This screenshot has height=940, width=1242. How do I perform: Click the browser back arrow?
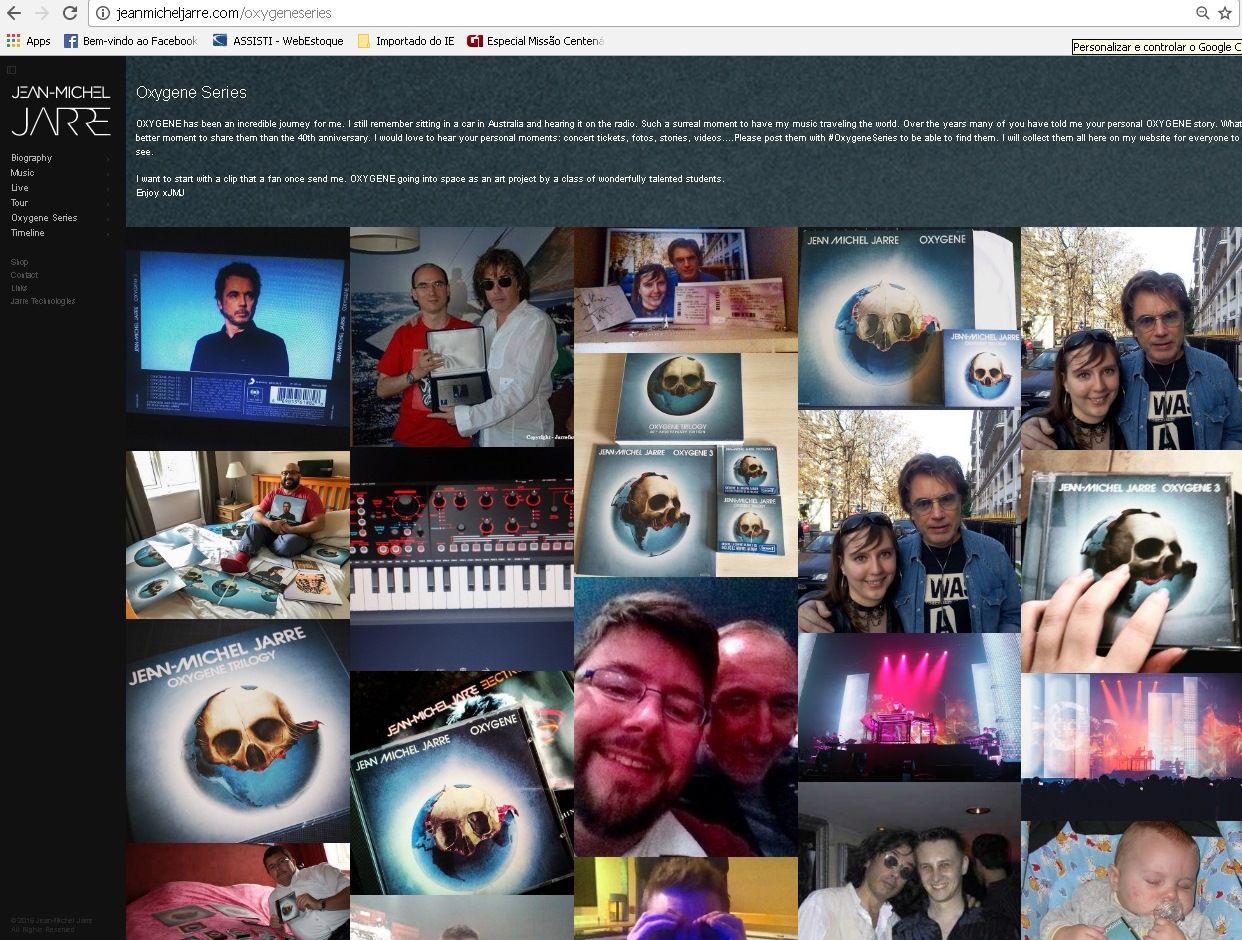(x=14, y=13)
